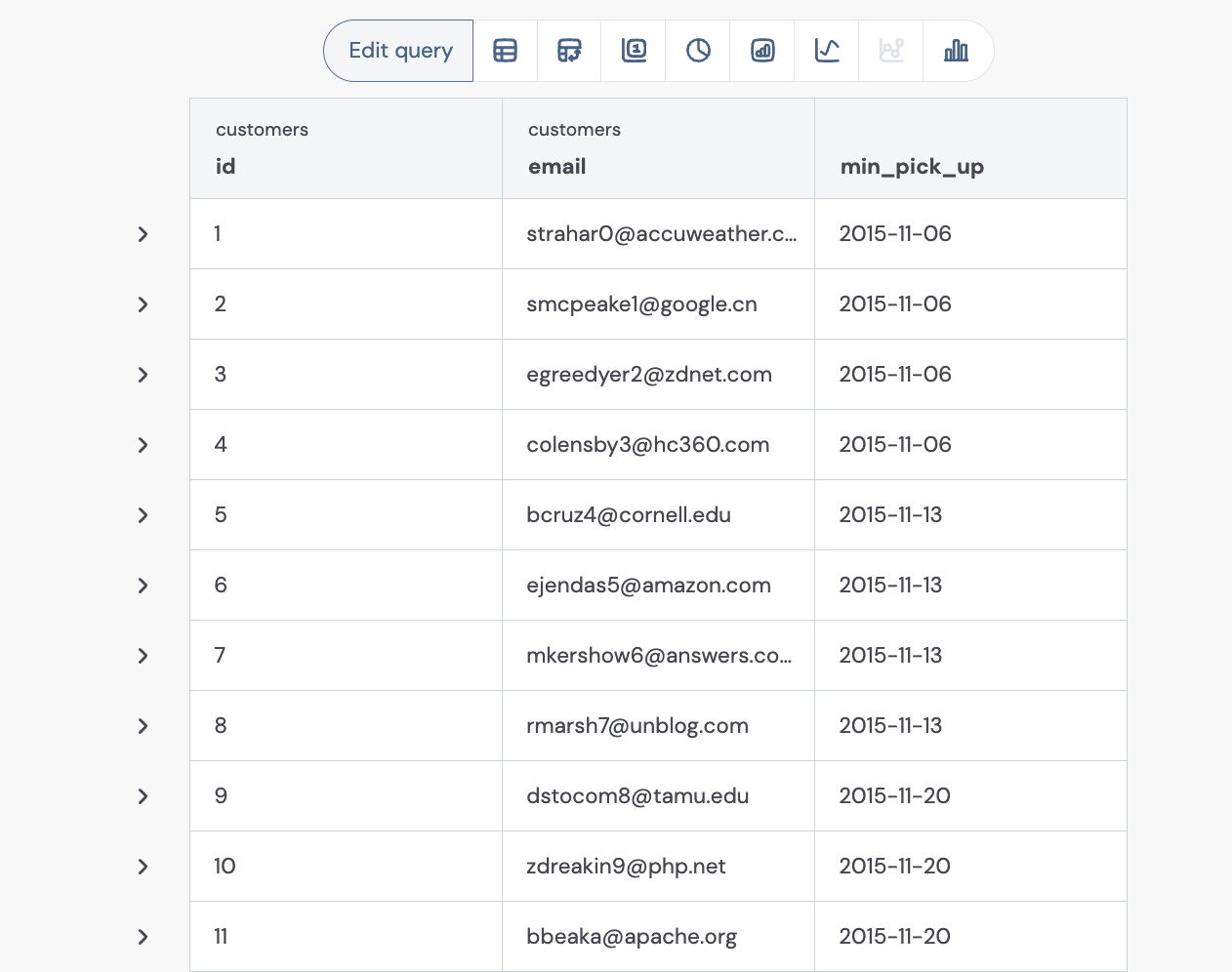Image resolution: width=1232 pixels, height=972 pixels.
Task: Expand the row with id 11
Action: click(x=144, y=937)
